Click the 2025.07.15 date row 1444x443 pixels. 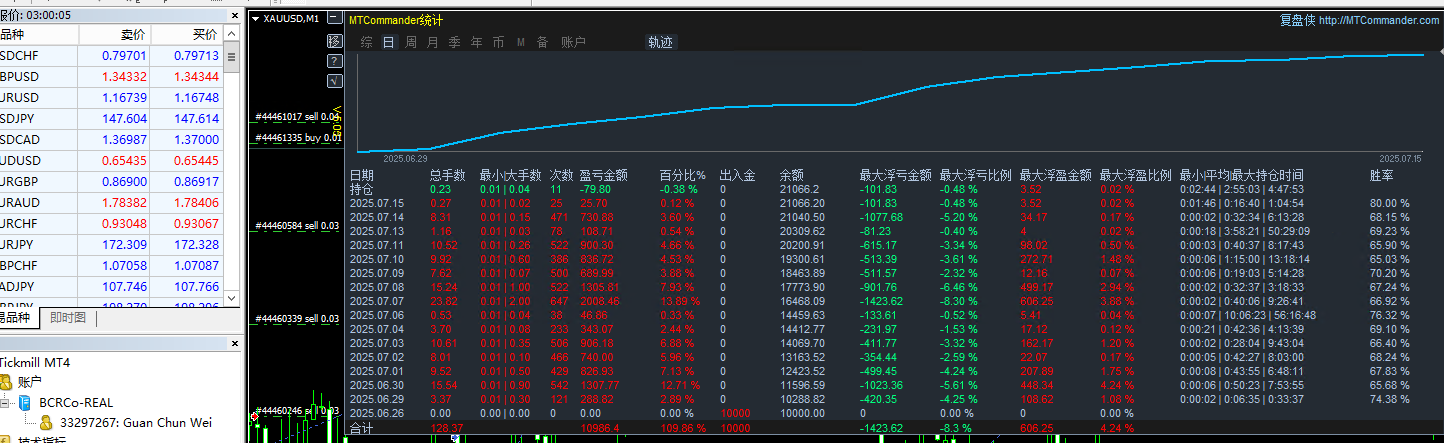coord(376,203)
